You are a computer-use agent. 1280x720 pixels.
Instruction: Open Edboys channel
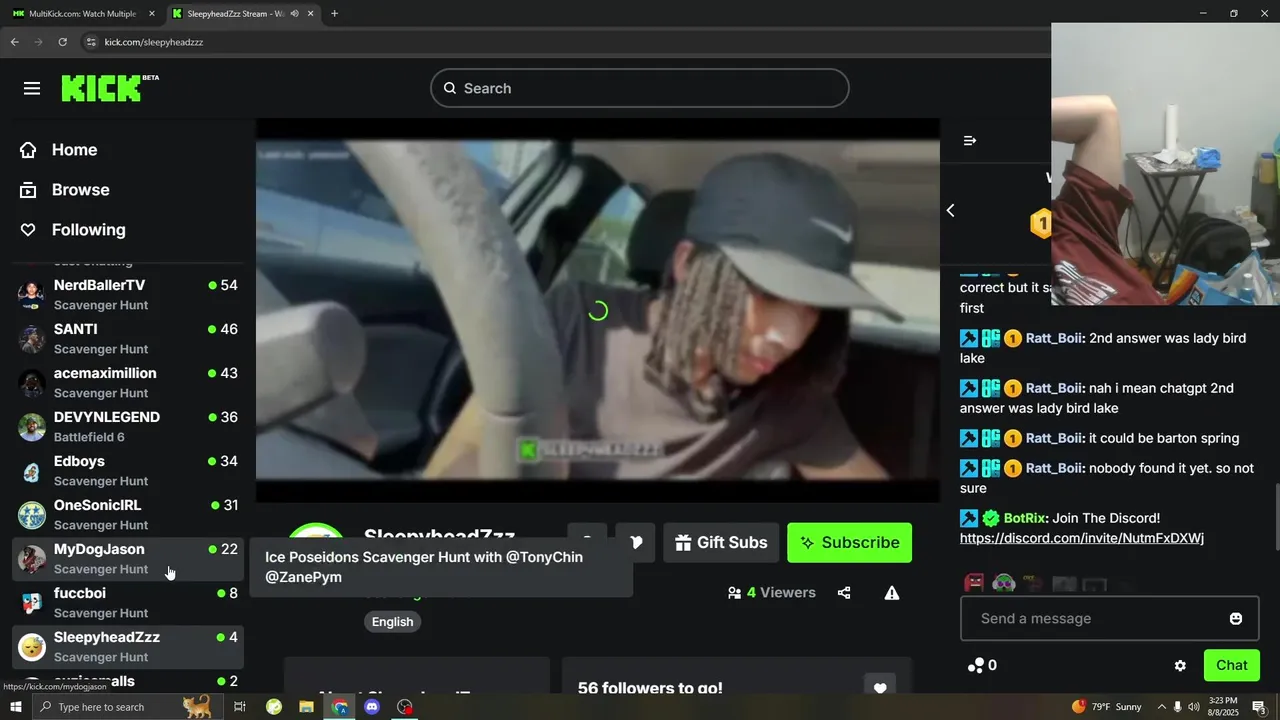[x=128, y=471]
